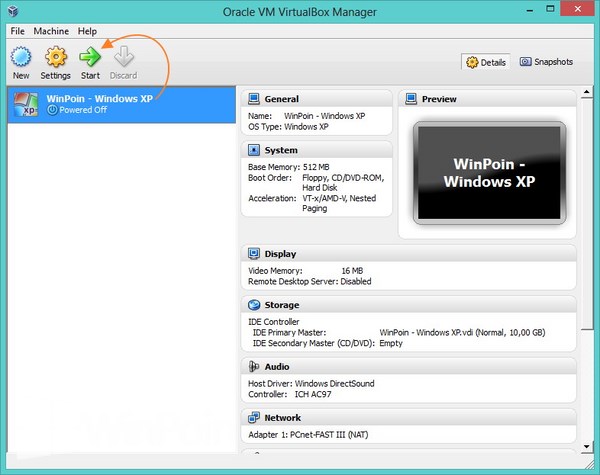Open the Audio settings header
The height and width of the screenshot is (475, 600).
409,367
